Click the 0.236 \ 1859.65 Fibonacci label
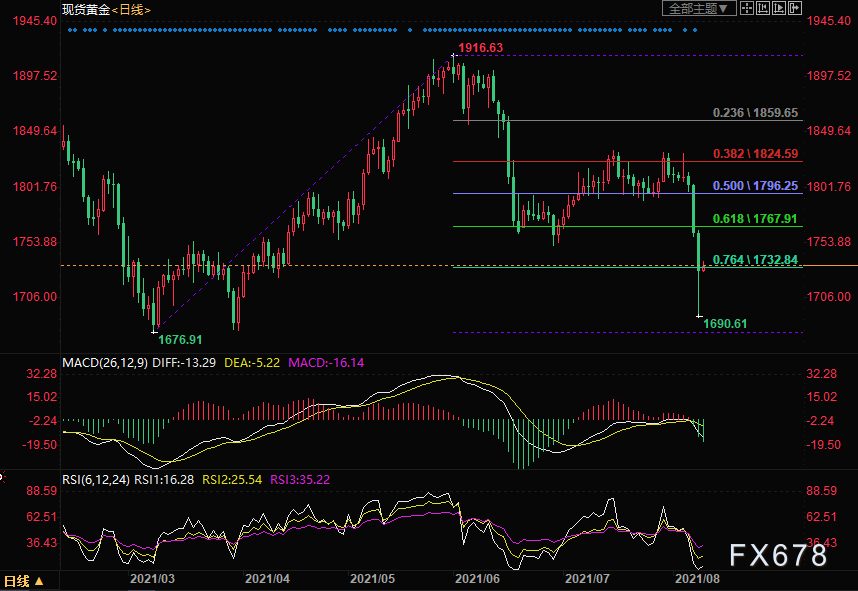The image size is (858, 591). coord(755,113)
